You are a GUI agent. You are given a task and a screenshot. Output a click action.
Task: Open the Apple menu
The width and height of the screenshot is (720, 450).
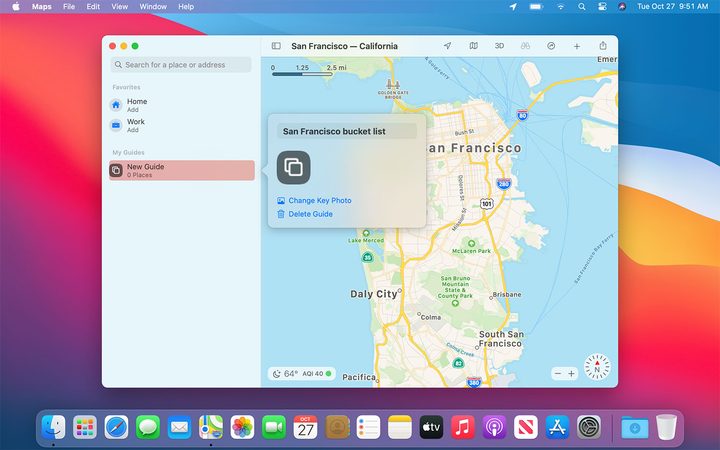click(x=16, y=6)
